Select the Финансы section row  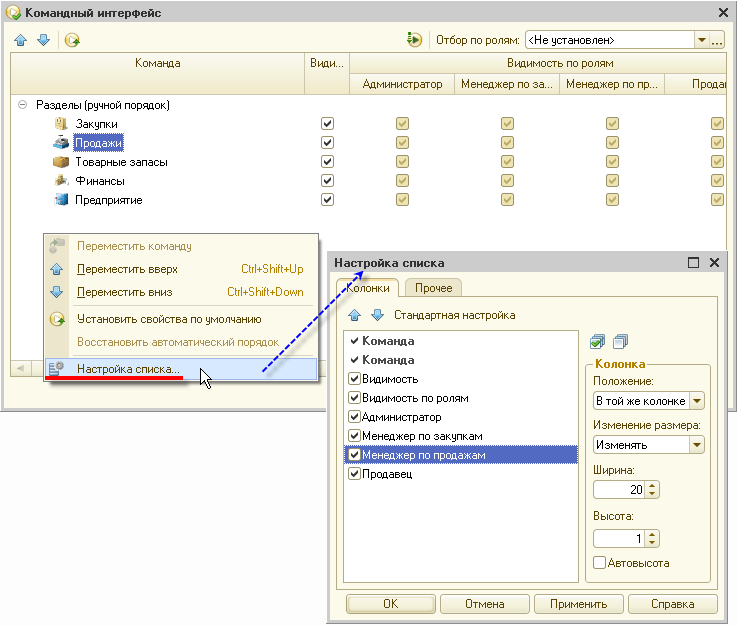pyautogui.click(x=100, y=181)
